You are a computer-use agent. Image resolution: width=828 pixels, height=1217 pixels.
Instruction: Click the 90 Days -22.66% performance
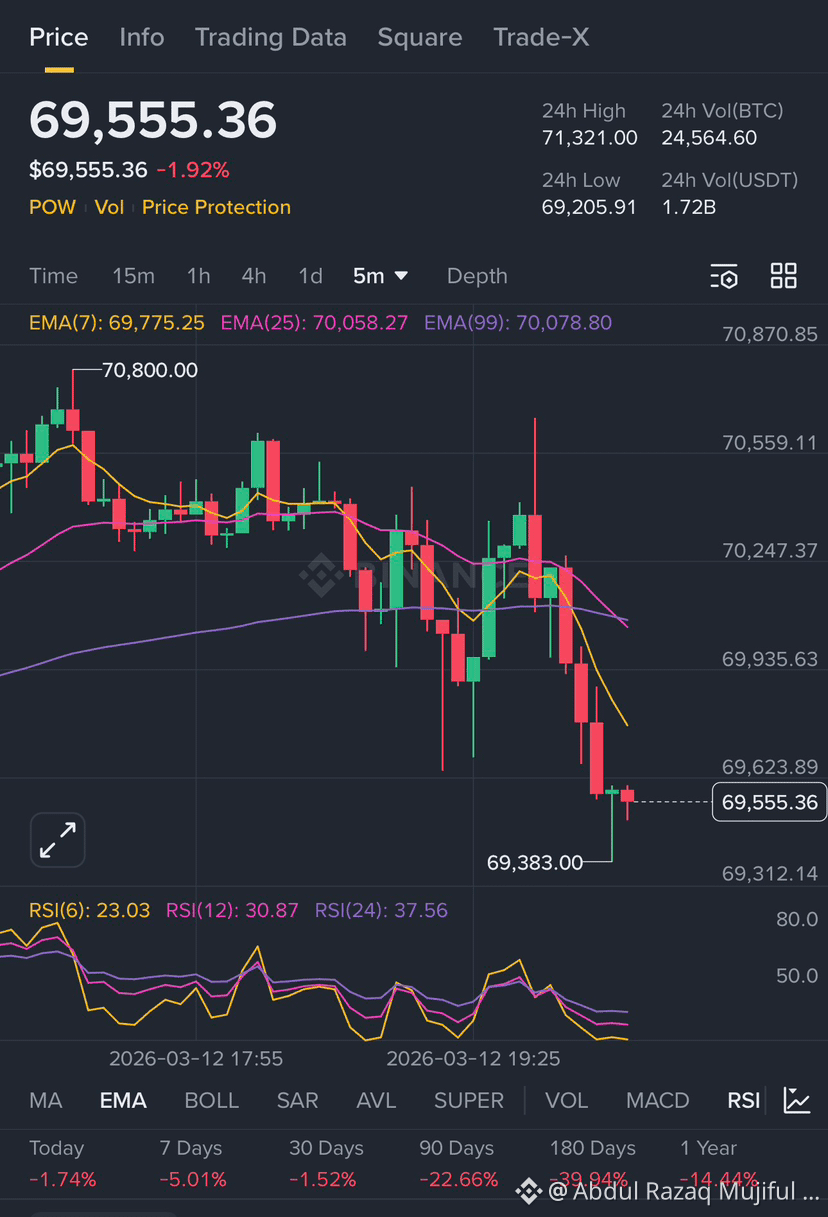pos(458,1165)
